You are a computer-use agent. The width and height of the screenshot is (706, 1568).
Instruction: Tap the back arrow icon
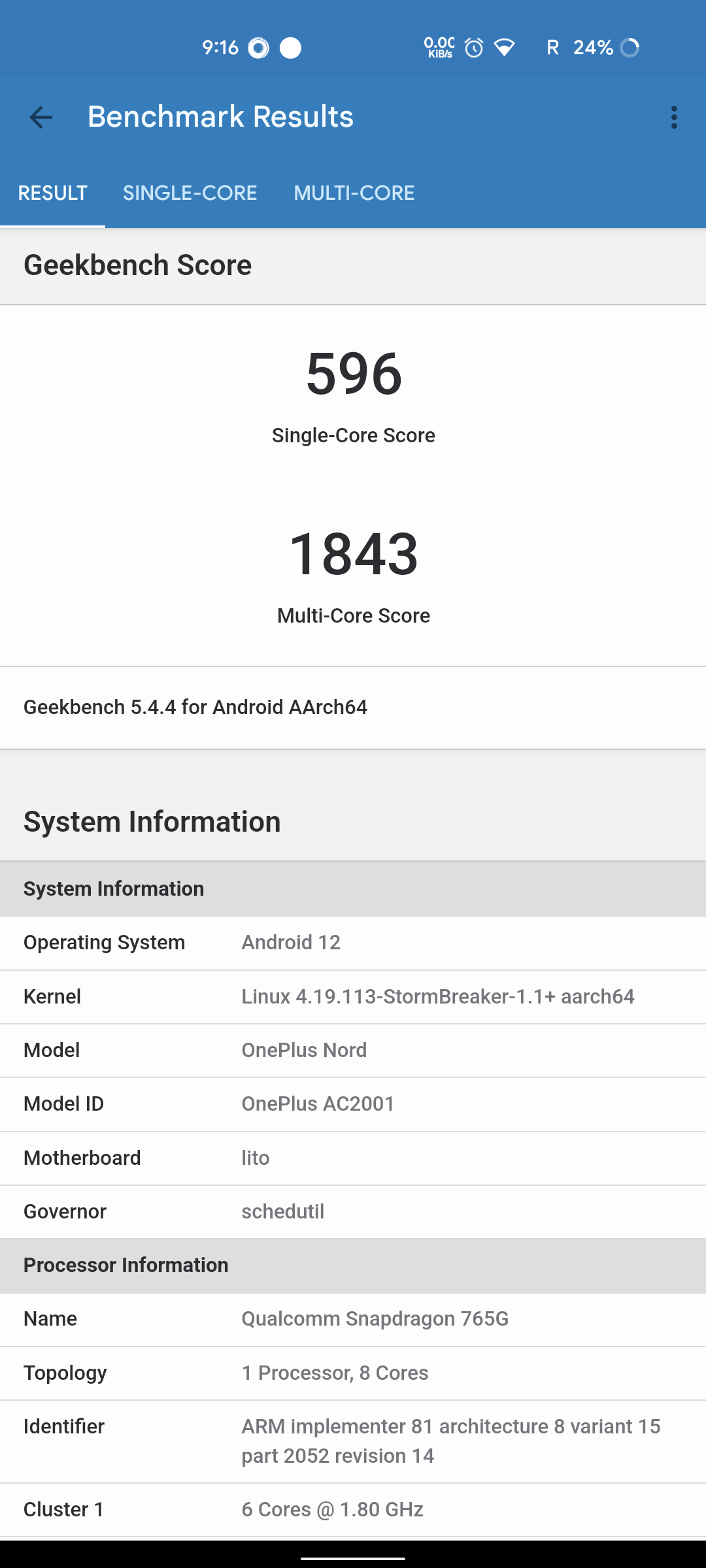tap(41, 118)
